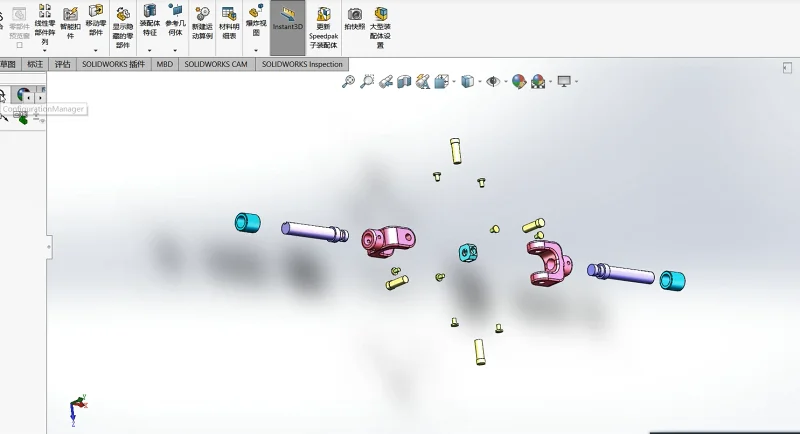Switch to 草图 (Sketch) tab
The image size is (800, 434).
[9, 64]
